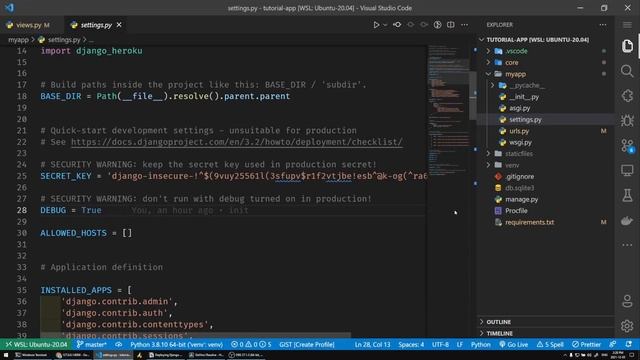Open __init__.py in the explorer
Viewport: 640px width, 360px height.
pyautogui.click(x=524, y=97)
